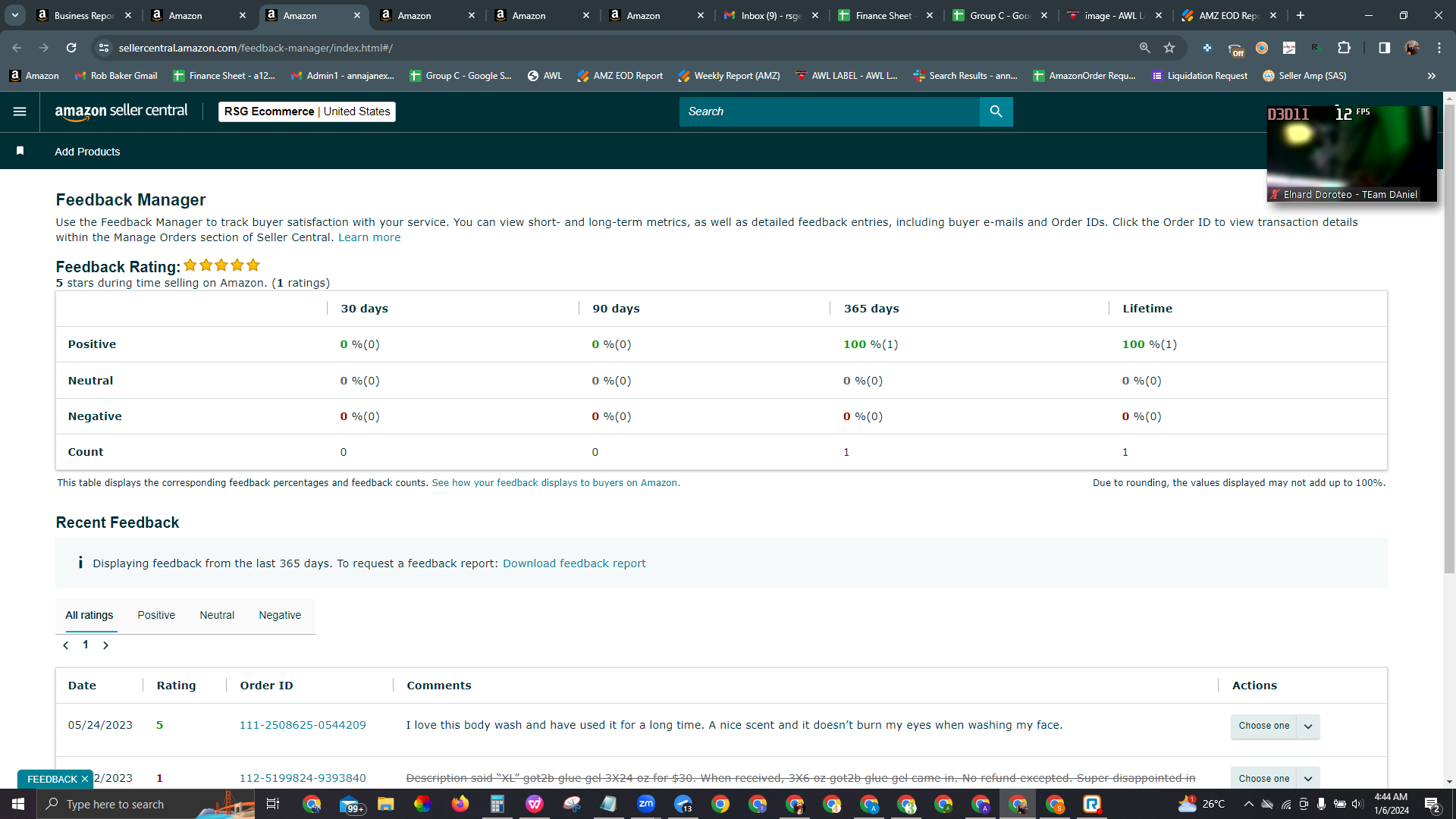Open Chrome side panel icon

(x=1385, y=48)
